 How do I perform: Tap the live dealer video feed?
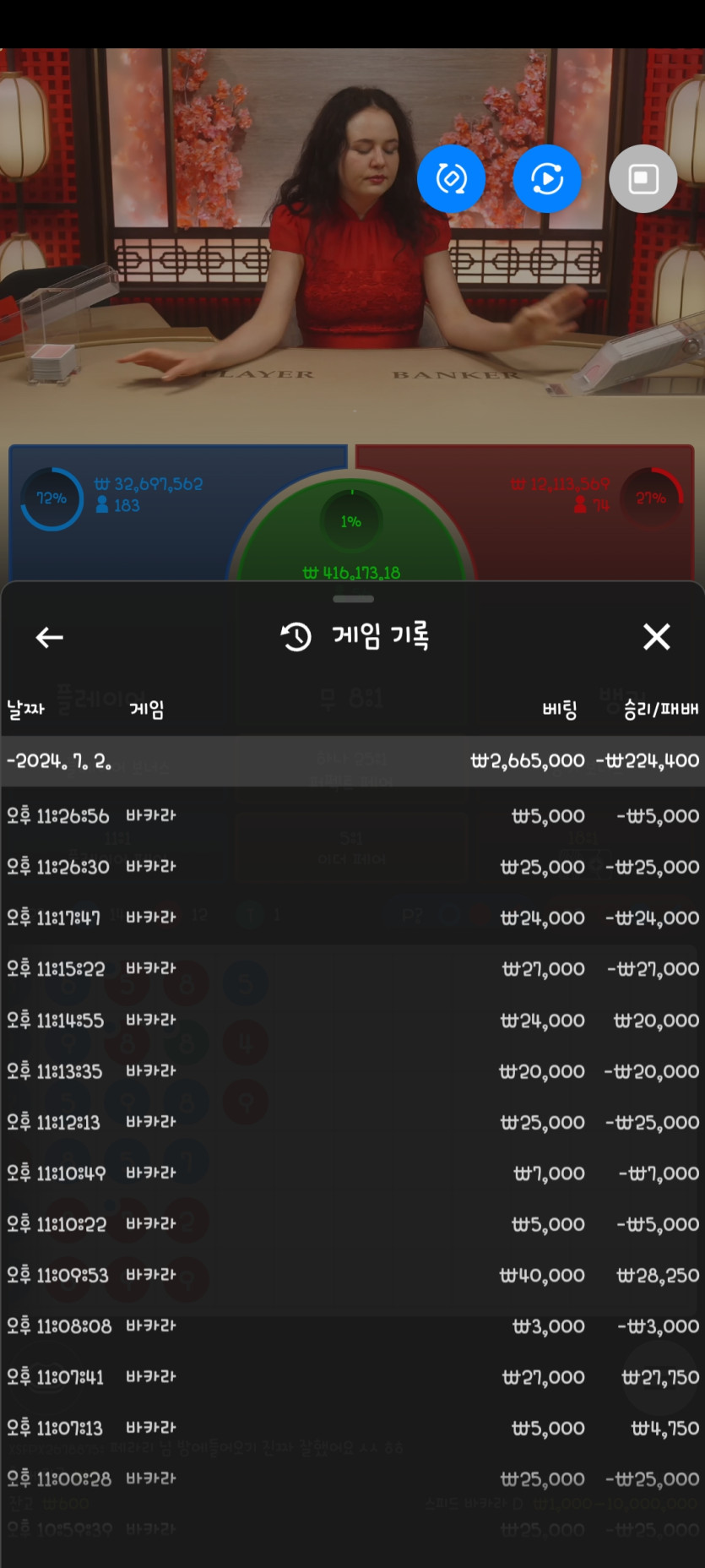coord(352,245)
